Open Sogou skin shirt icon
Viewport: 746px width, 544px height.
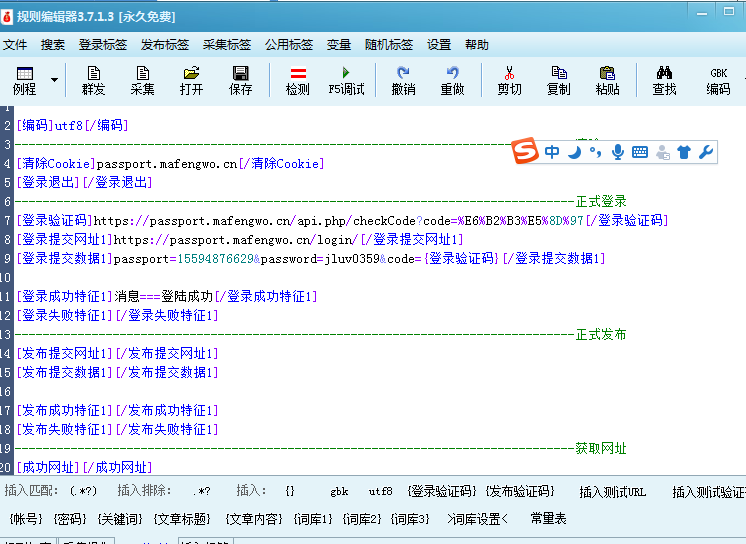point(684,152)
